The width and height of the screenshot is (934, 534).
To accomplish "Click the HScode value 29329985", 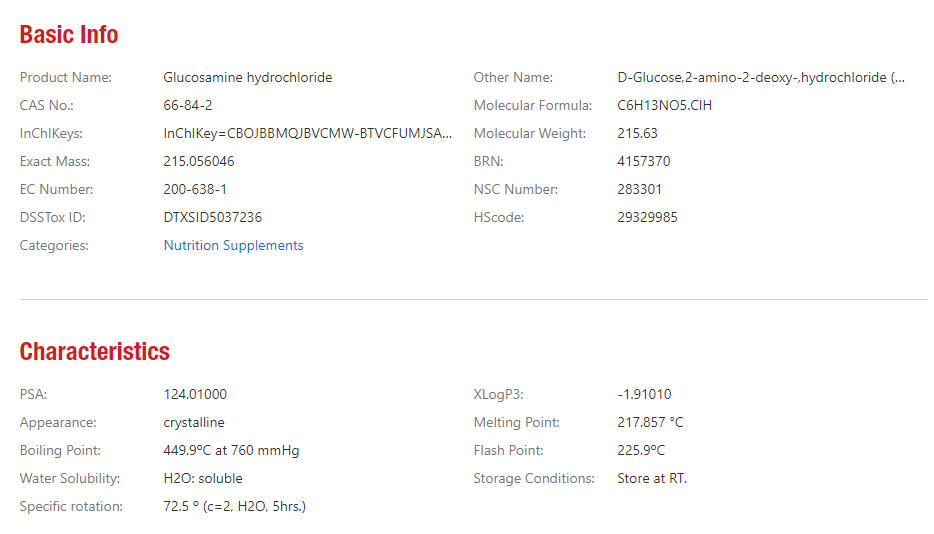I will click(x=647, y=218).
